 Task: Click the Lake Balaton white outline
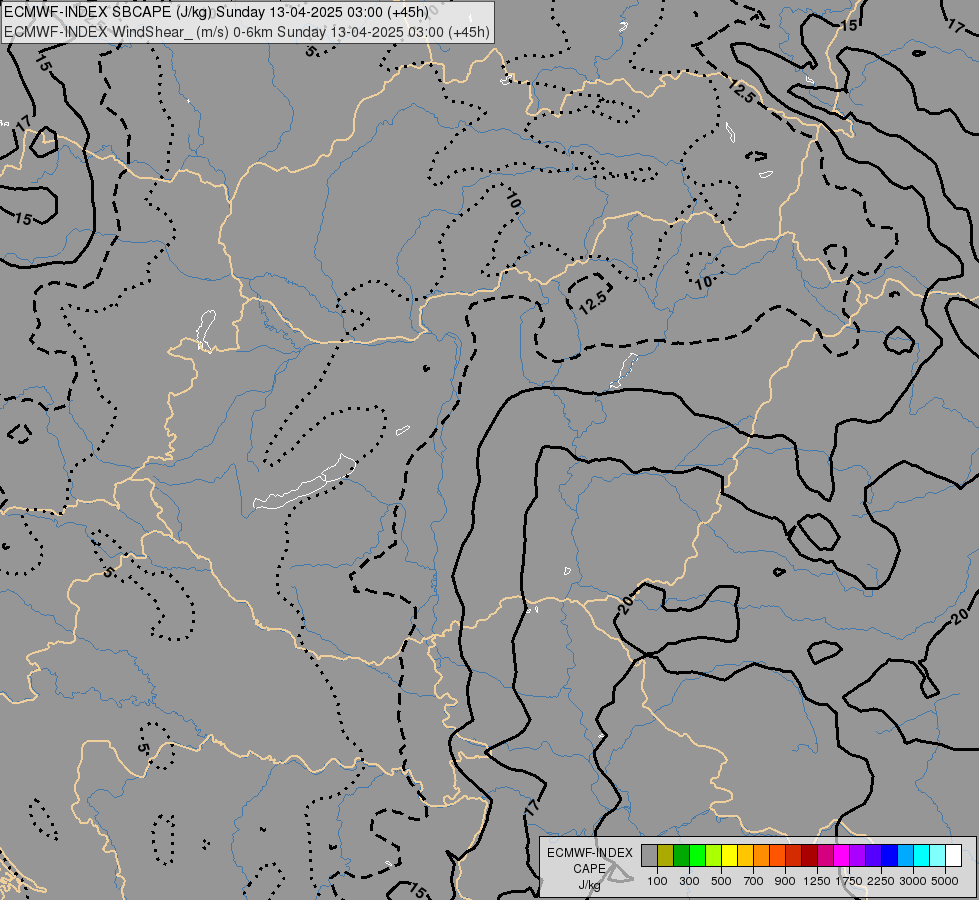(x=305, y=483)
